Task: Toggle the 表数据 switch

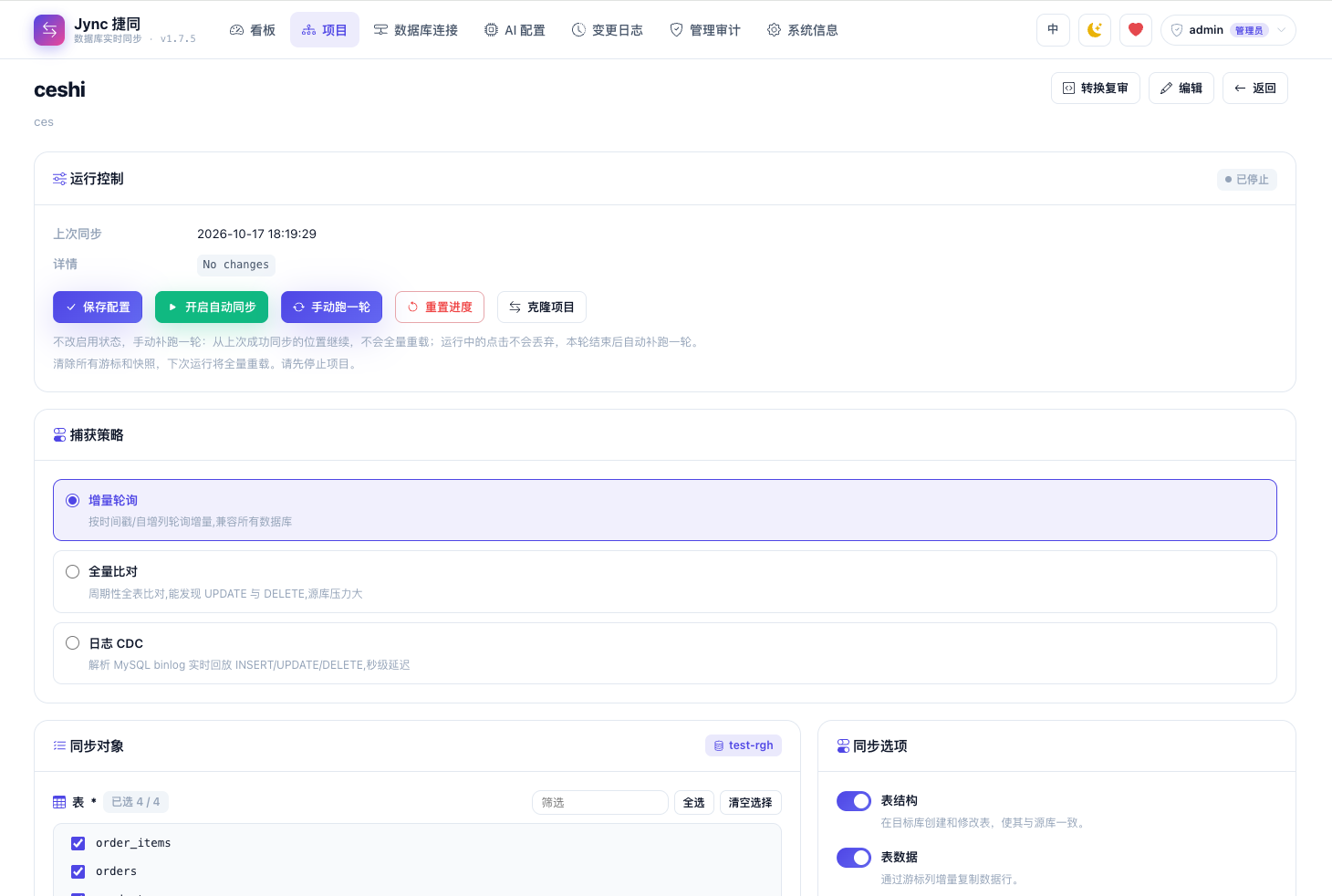Action: [854, 858]
